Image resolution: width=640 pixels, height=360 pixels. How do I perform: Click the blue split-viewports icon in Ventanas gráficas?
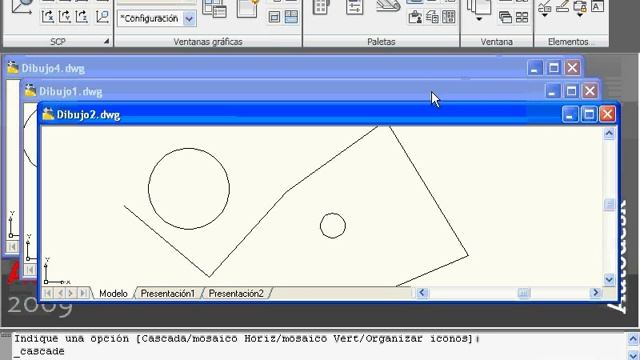tap(291, 17)
